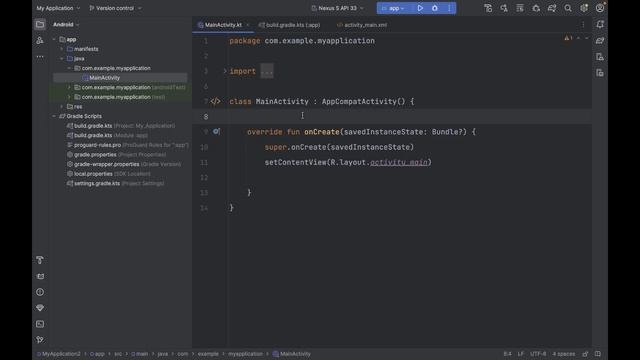Open the Problems tool window icon

point(40,292)
